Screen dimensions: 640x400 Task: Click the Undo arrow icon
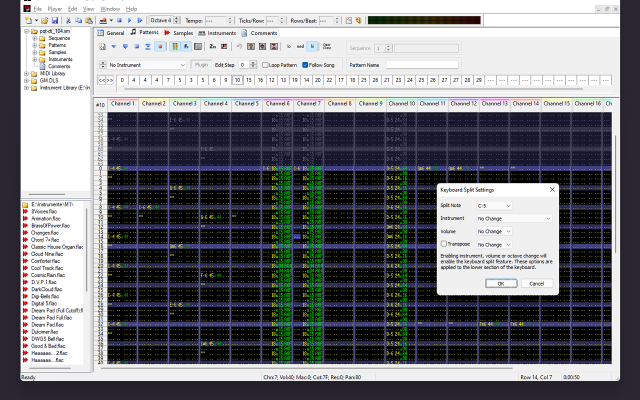pos(239,47)
